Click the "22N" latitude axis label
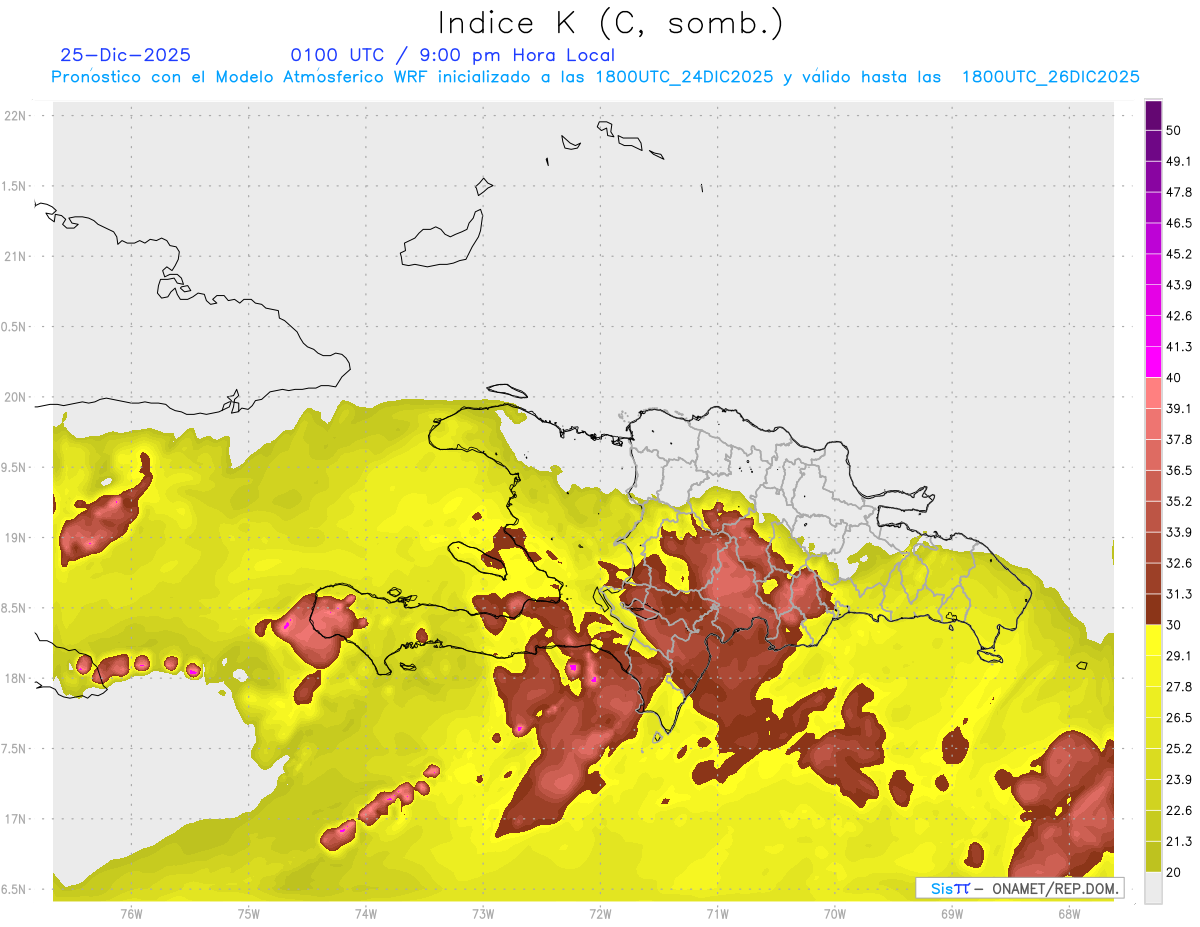1200x927 pixels. click(x=17, y=115)
